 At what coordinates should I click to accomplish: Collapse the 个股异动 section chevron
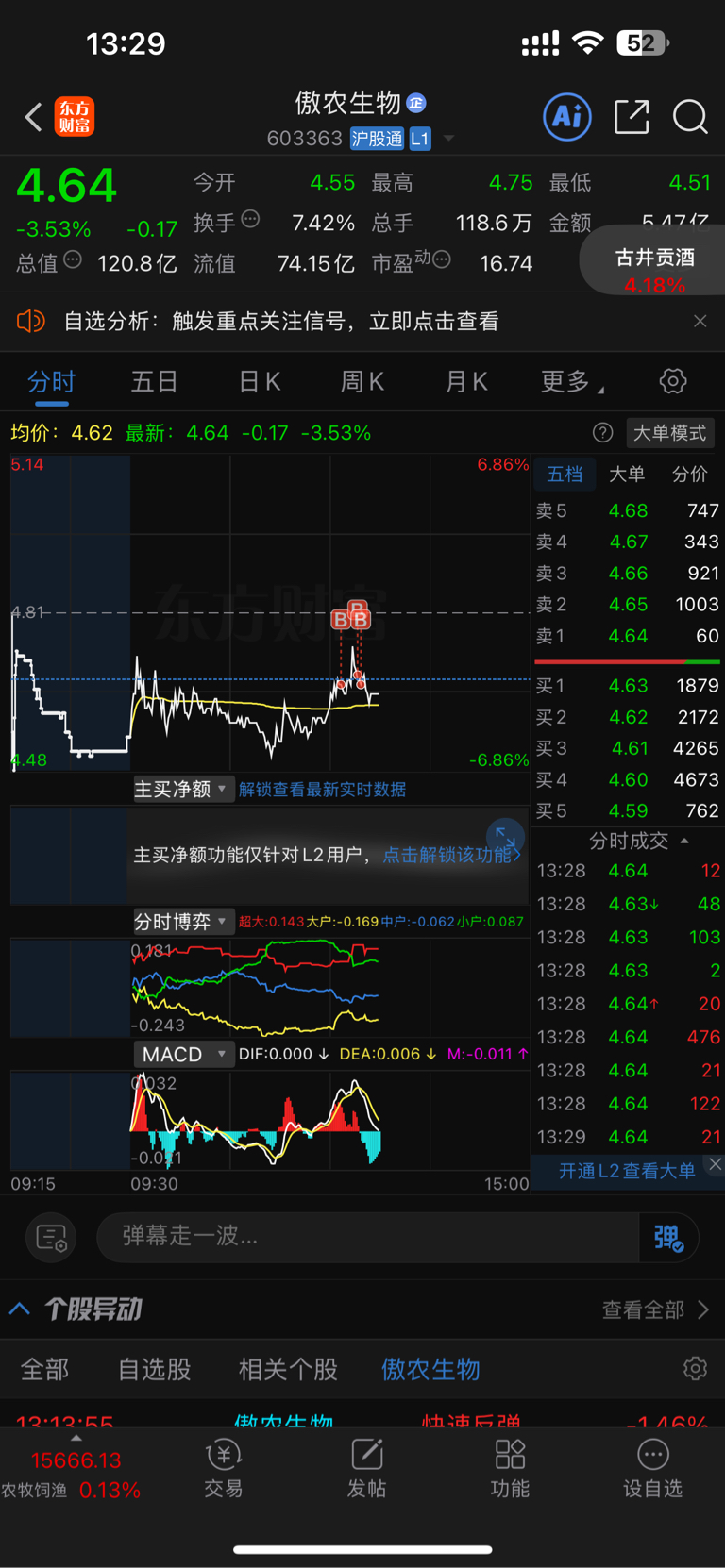pyautogui.click(x=20, y=1309)
